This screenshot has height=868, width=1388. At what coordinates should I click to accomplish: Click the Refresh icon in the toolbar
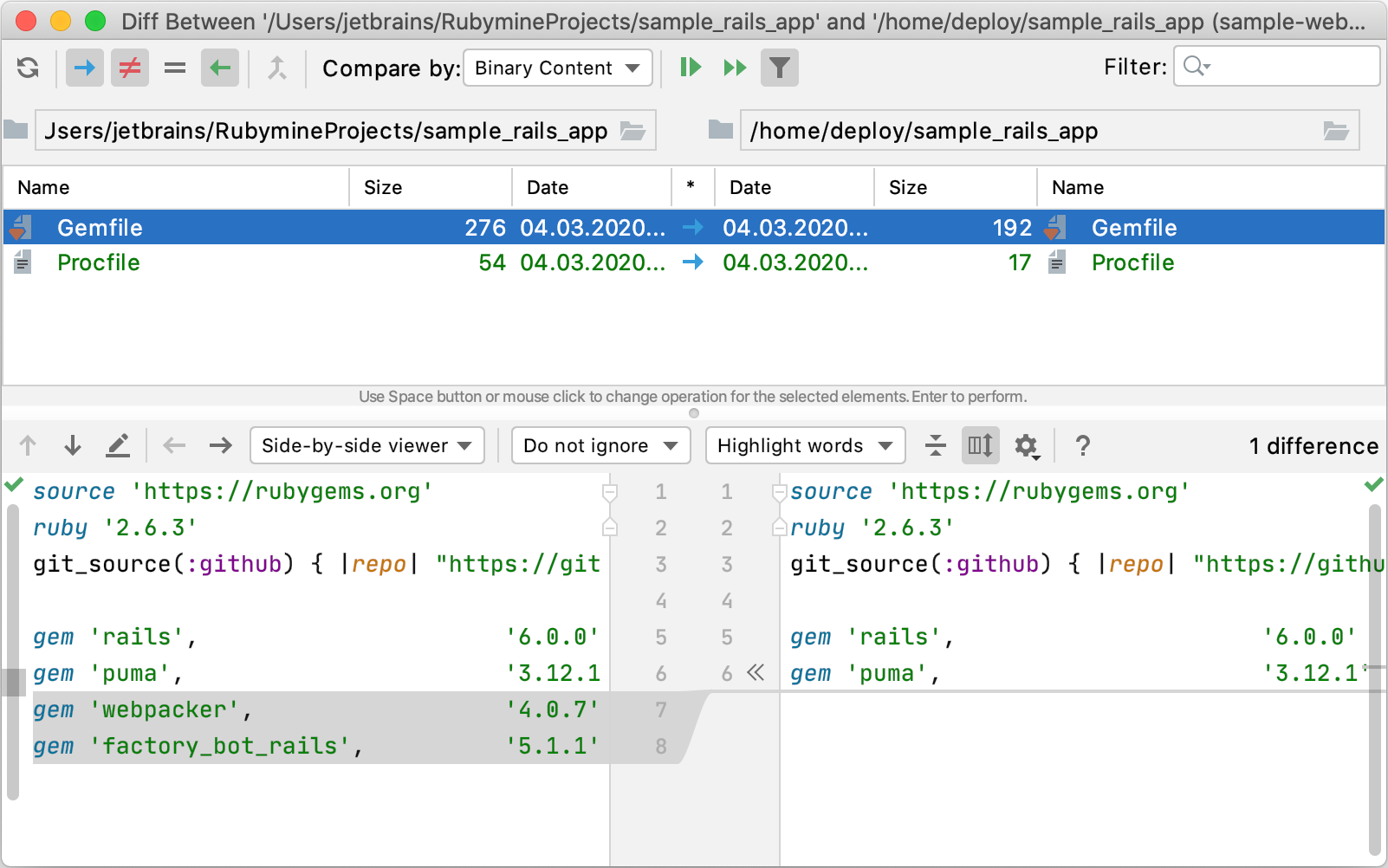28,68
